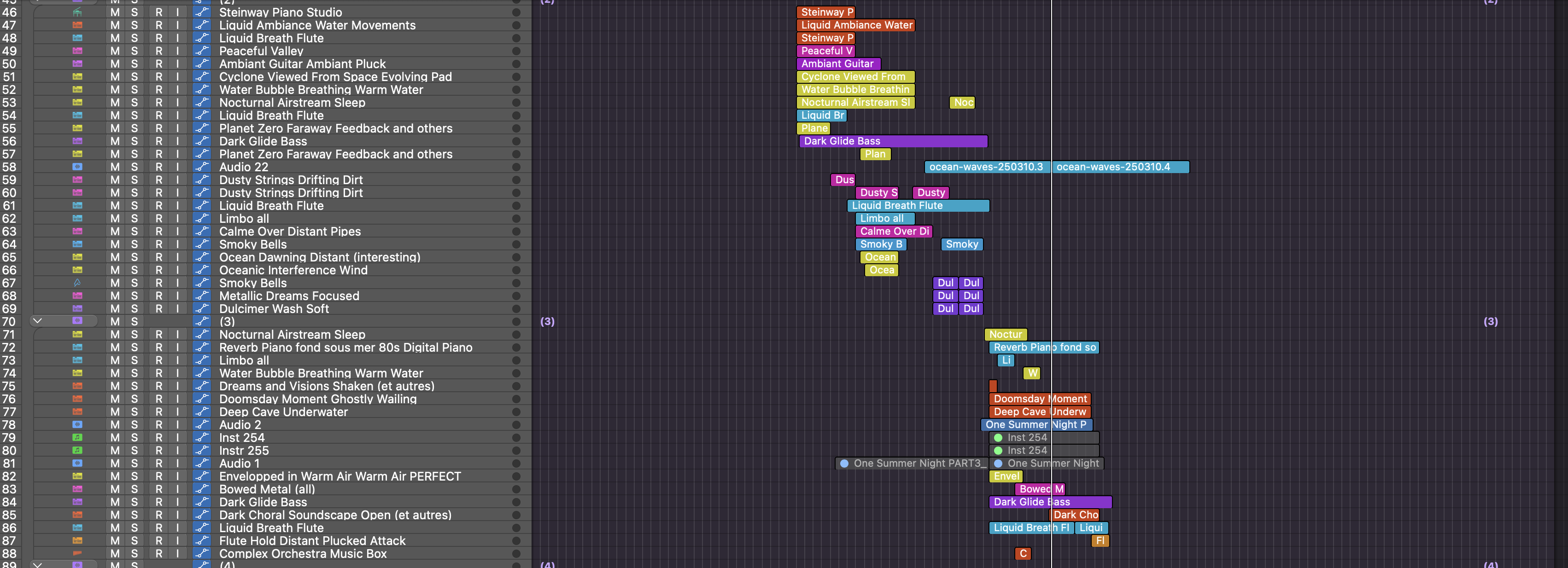Click the Metallic Dreams Focused keyboard icon
This screenshot has height=568, width=1568.
(77, 296)
